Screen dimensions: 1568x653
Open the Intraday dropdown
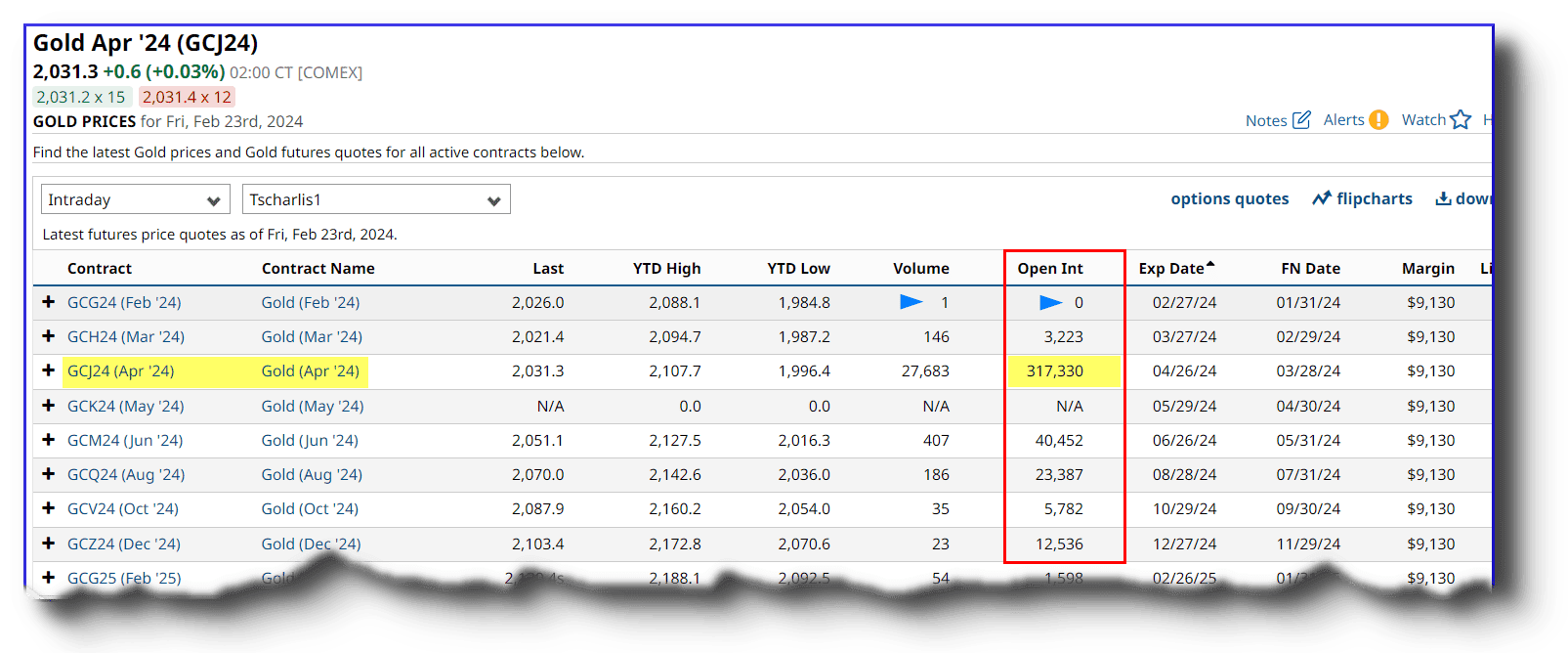point(135,199)
